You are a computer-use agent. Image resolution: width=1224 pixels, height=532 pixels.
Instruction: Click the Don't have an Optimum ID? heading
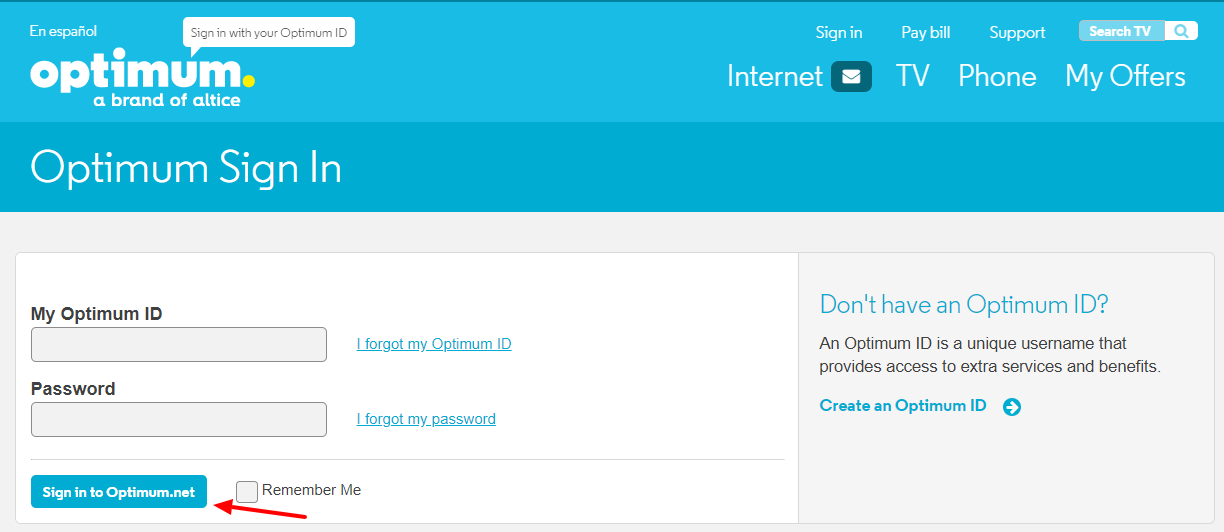tap(964, 304)
